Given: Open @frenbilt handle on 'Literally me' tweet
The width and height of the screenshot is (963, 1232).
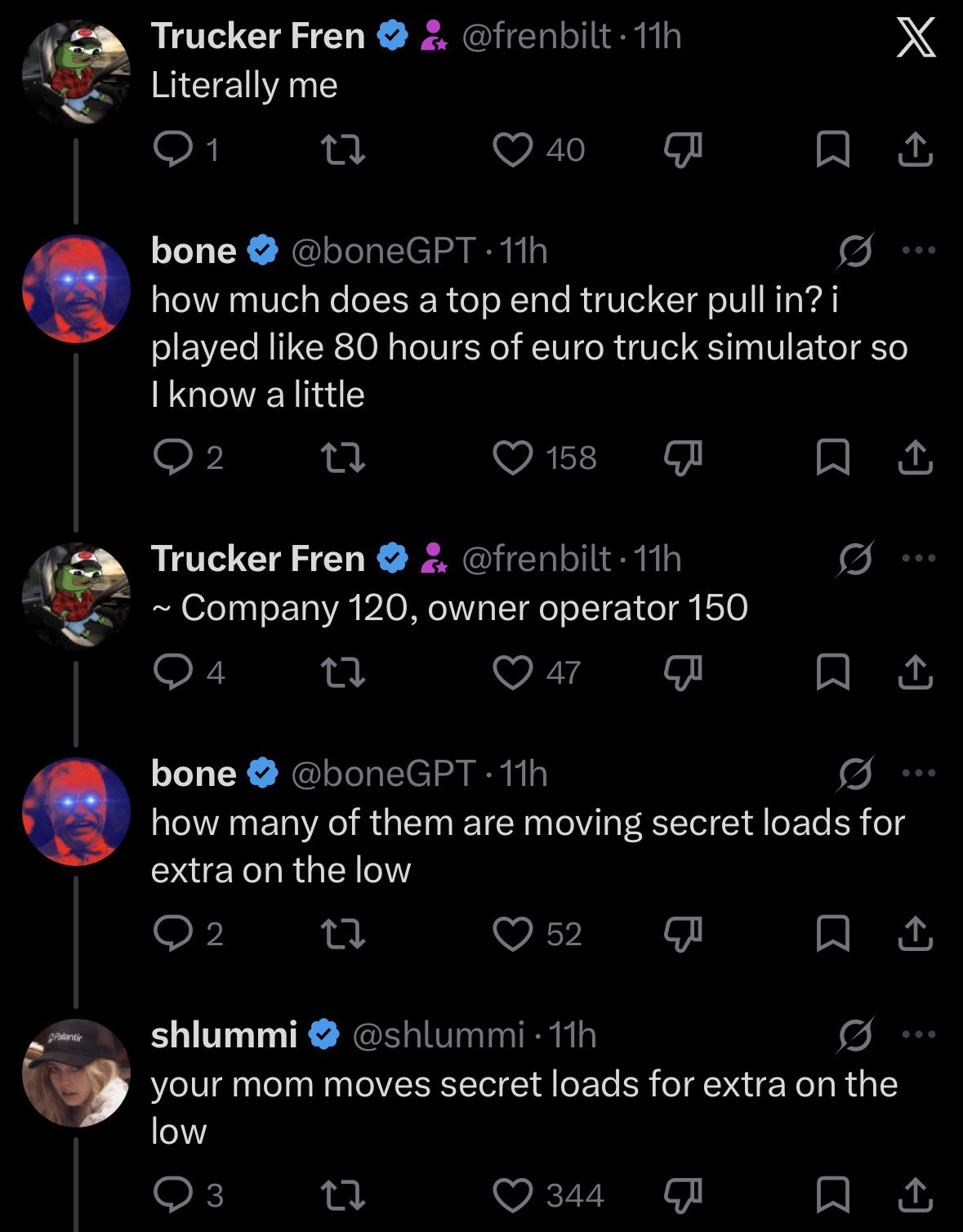Looking at the screenshot, I should coord(536,36).
